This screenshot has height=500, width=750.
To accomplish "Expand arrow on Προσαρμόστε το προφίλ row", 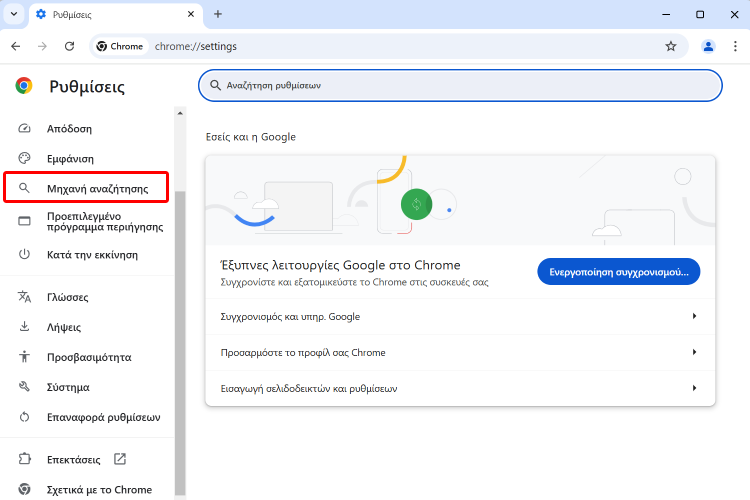I will click(x=694, y=352).
